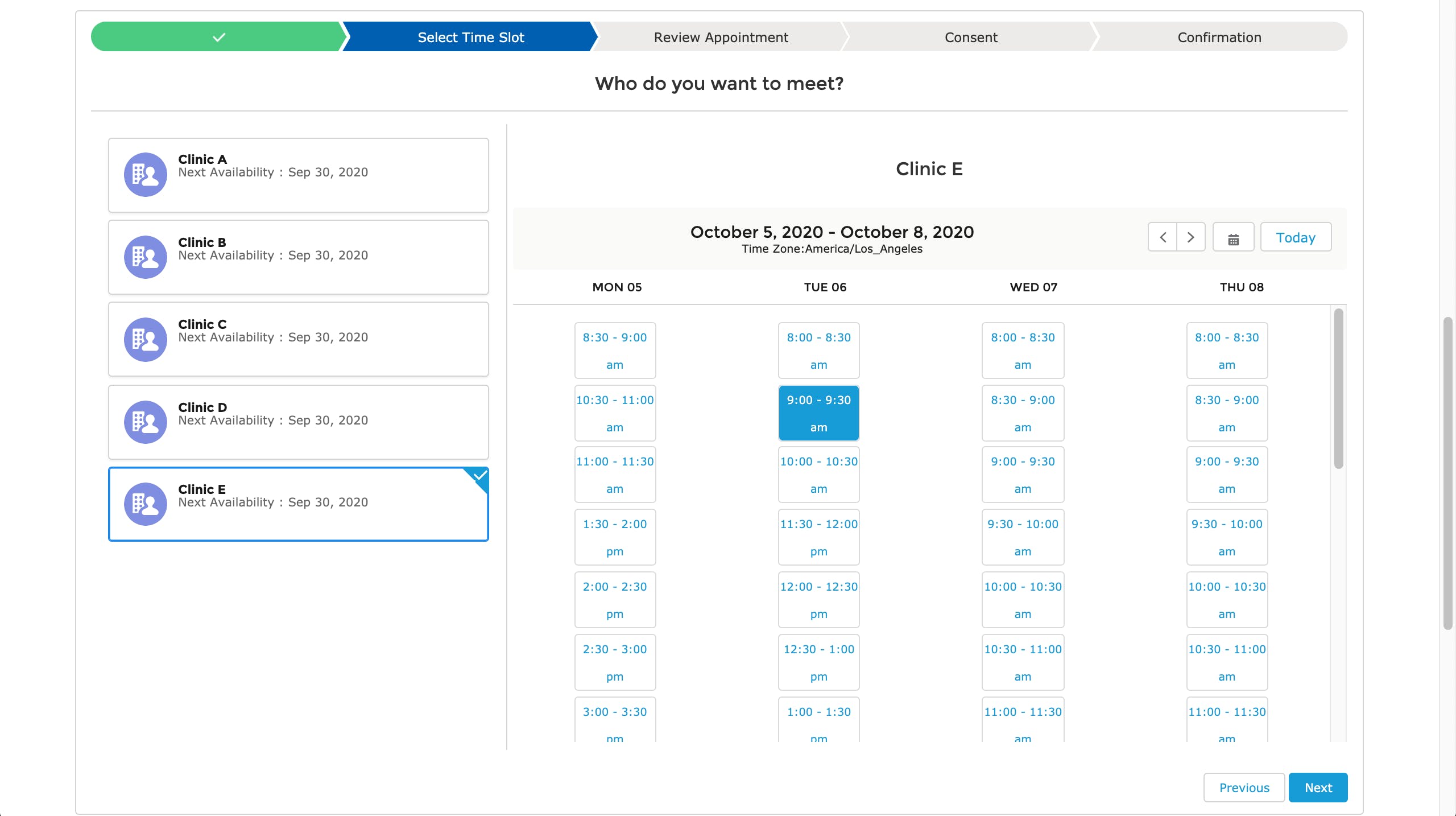
Task: Select the Clinic D card
Action: 298,422
